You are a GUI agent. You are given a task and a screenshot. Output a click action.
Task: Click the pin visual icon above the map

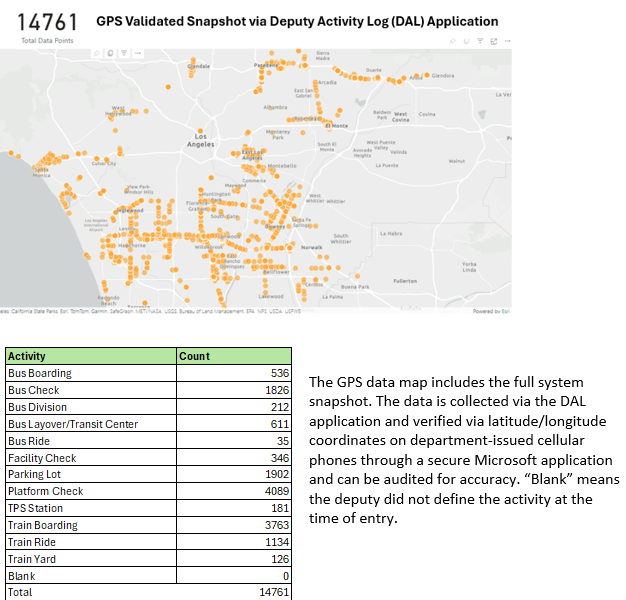[x=96, y=52]
